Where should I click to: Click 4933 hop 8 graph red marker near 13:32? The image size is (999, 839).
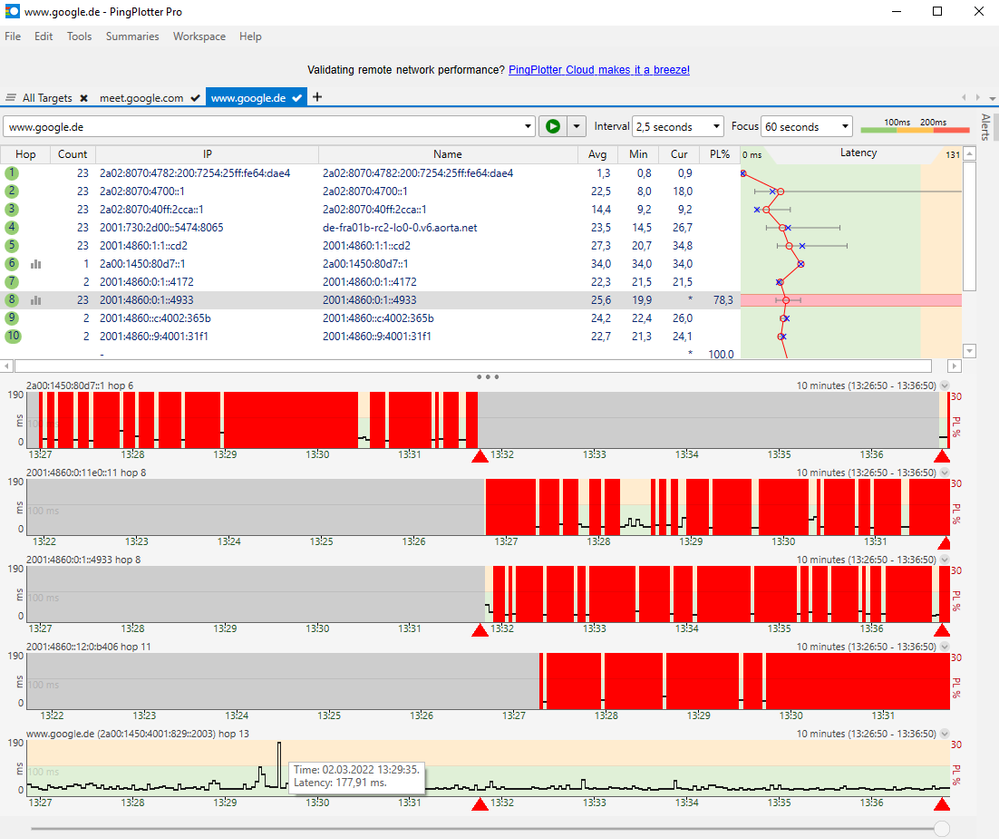coord(480,630)
